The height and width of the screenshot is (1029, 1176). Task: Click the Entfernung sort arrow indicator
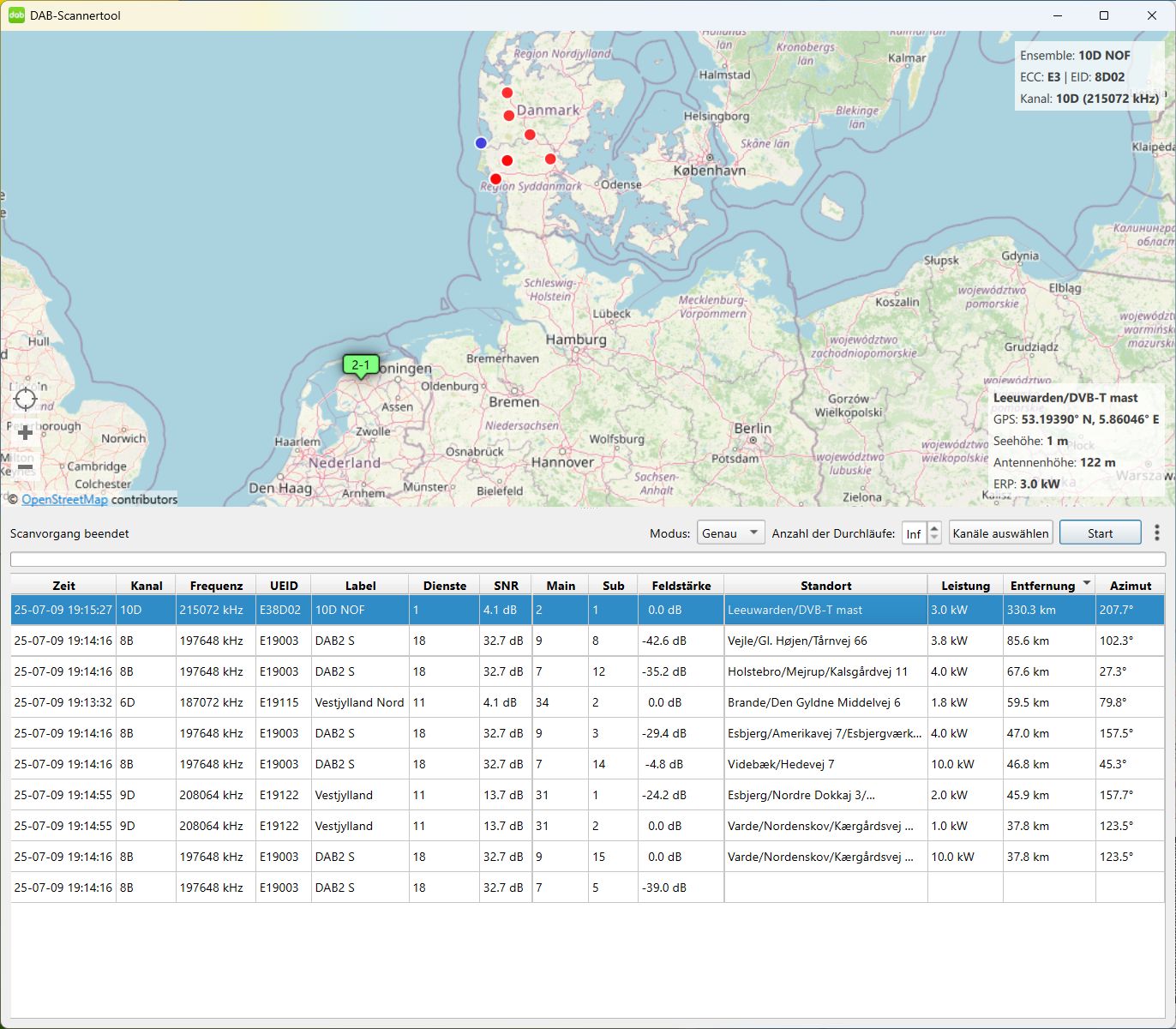tap(1087, 583)
